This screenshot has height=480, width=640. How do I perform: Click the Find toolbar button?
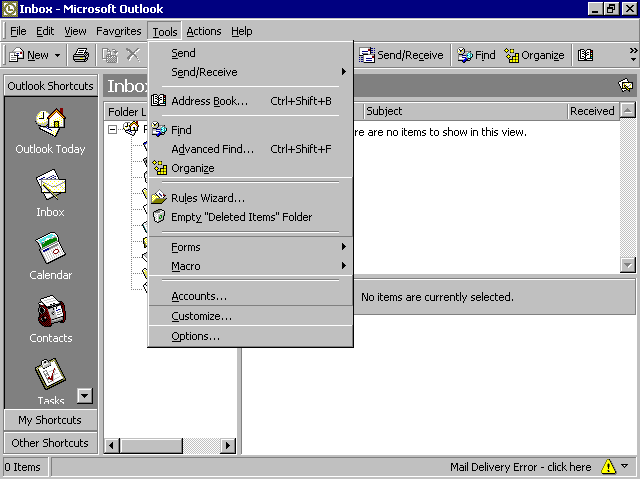tap(476, 55)
